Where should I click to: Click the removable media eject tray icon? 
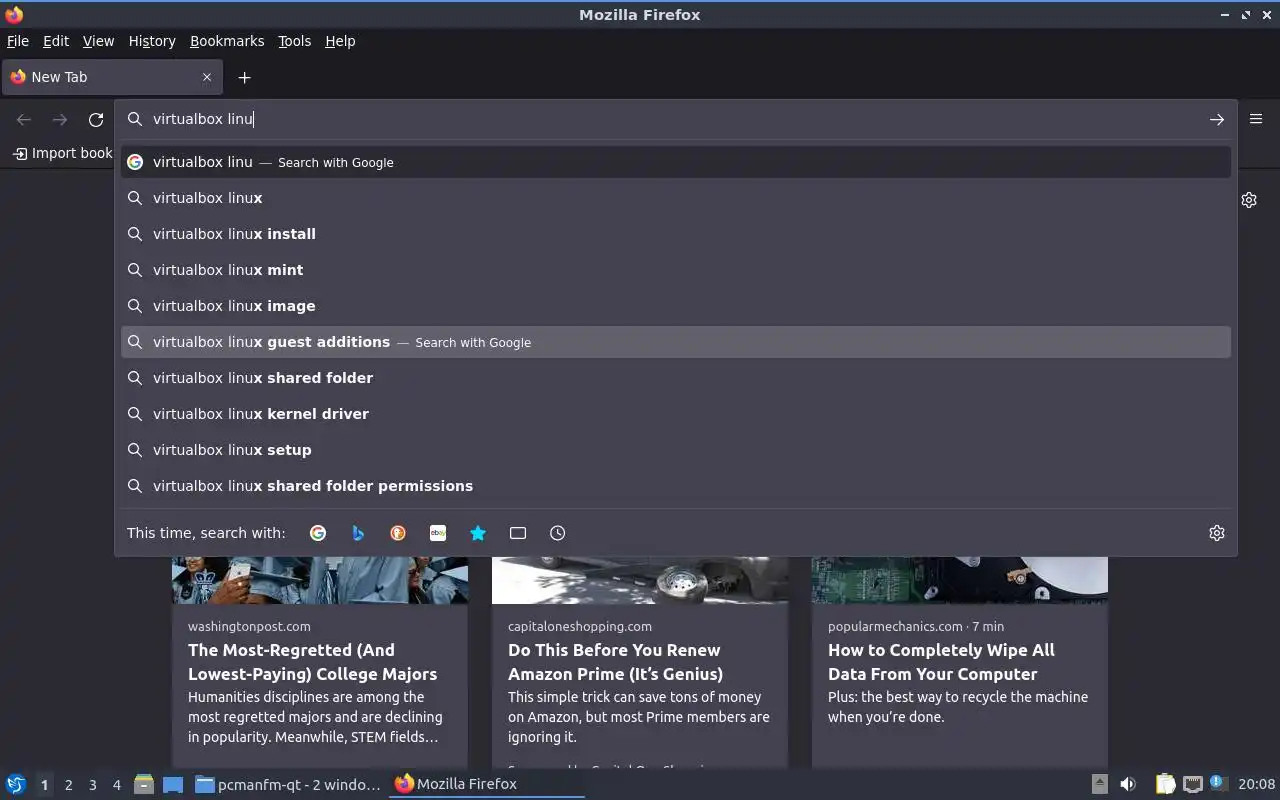(1099, 784)
